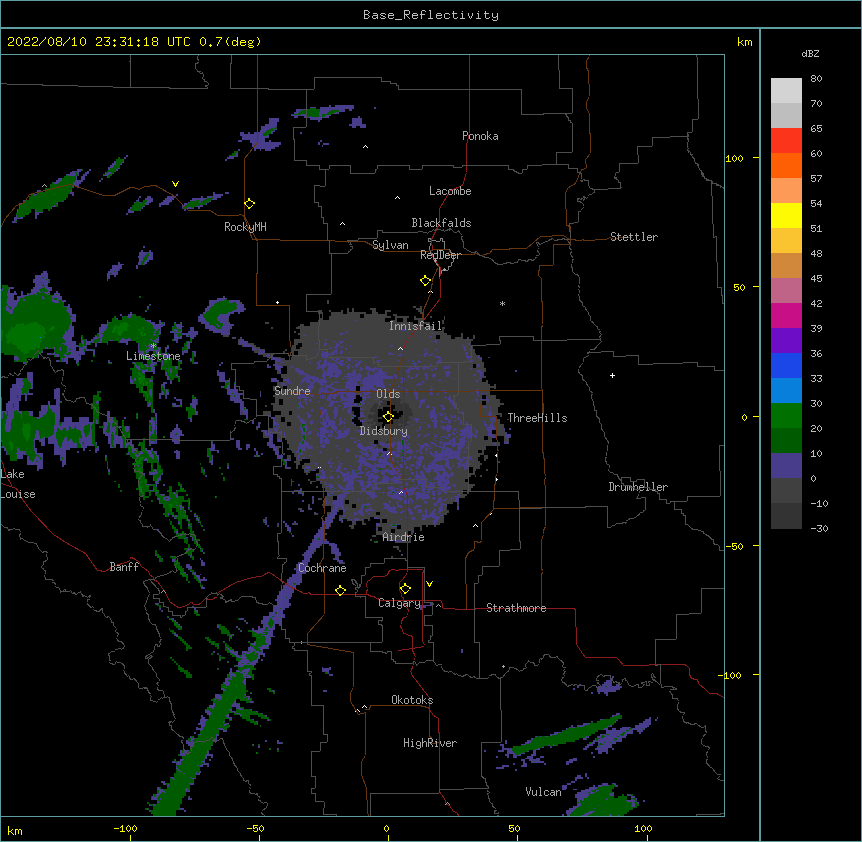Select the ThreeHills label
The width and height of the screenshot is (862, 842).
click(x=537, y=418)
